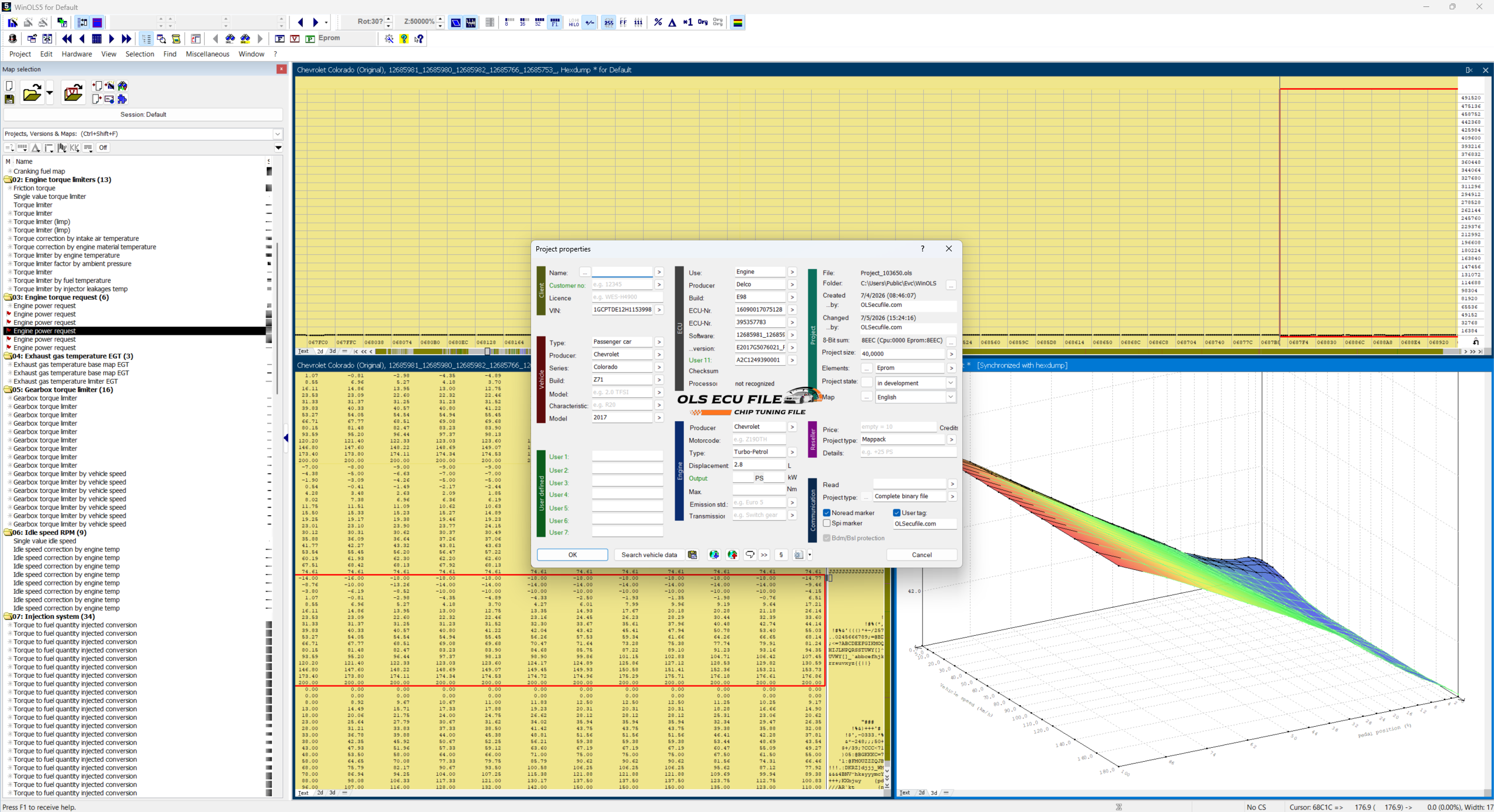1494x812 pixels.
Task: Click the red V window toolbar icon
Action: click(295, 38)
